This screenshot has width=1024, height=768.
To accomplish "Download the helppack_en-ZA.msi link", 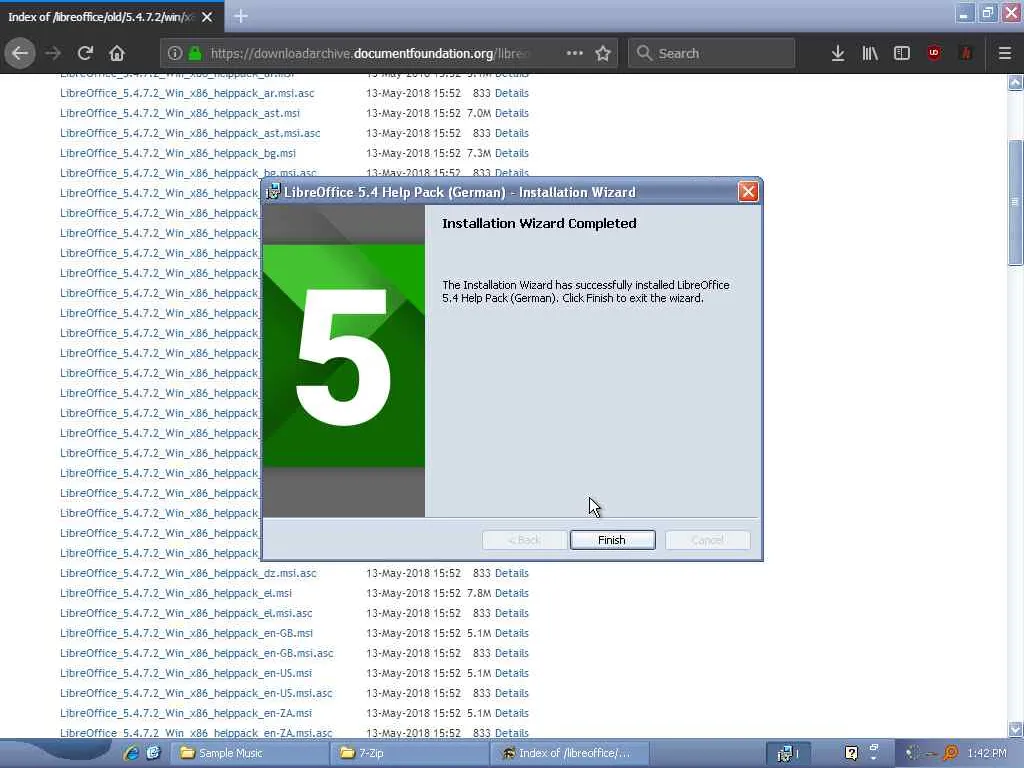I will point(185,713).
